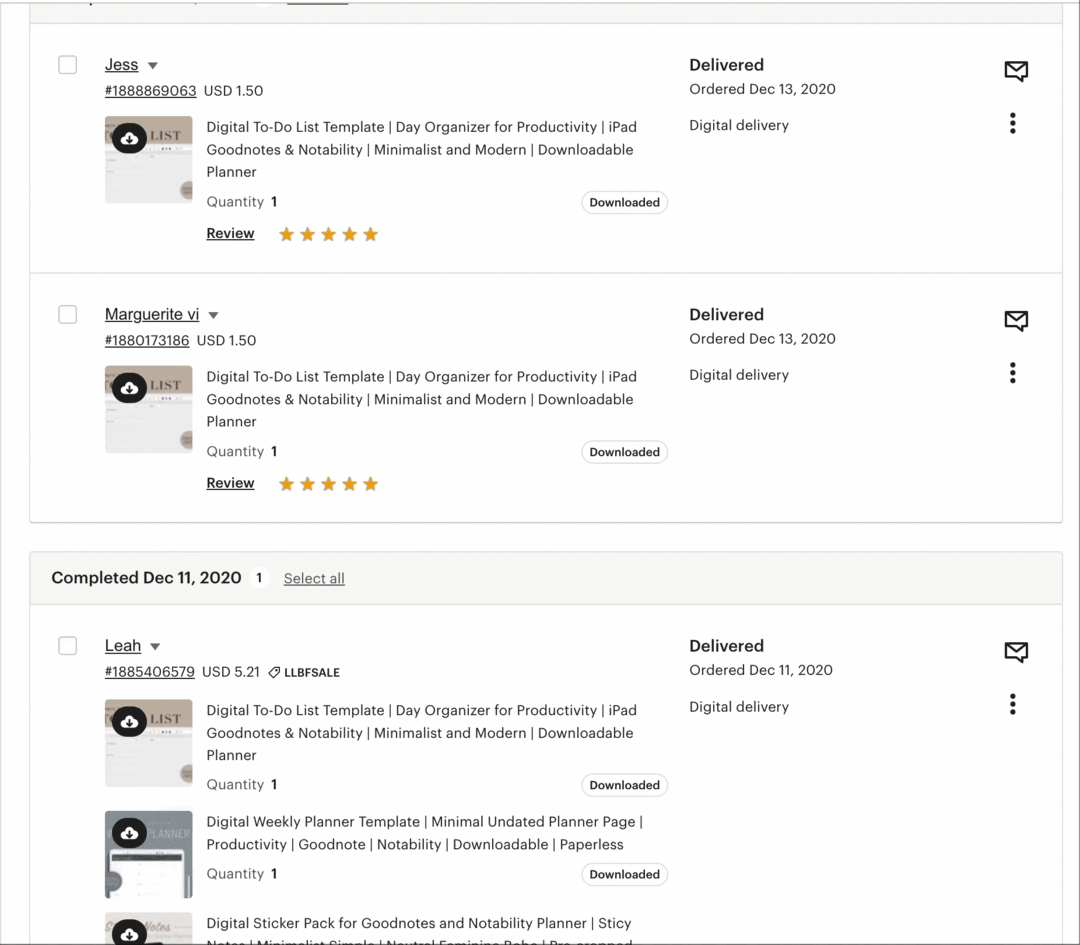Click five-star rating on Jess's order
The width and height of the screenshot is (1080, 945).
(328, 234)
